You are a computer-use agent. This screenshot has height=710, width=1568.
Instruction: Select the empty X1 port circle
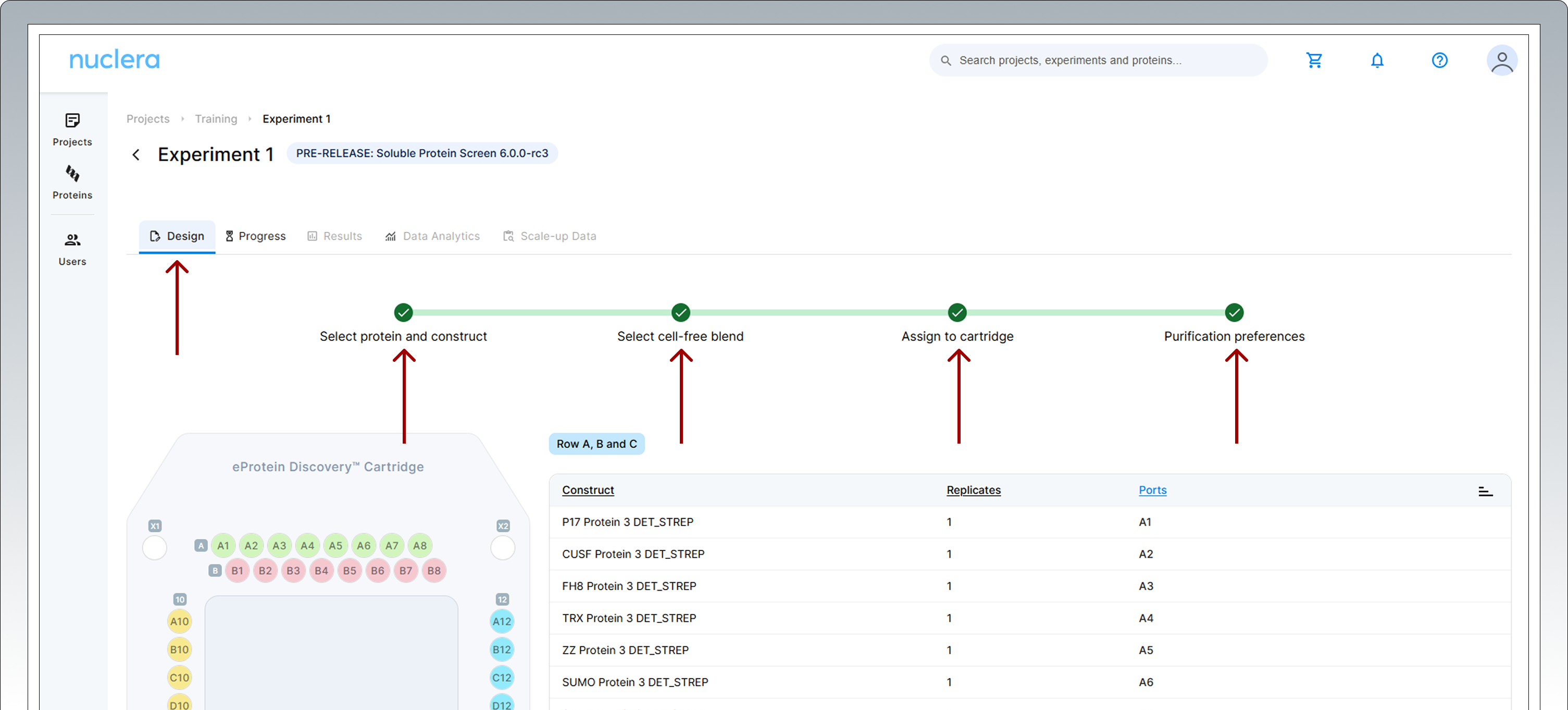click(155, 547)
